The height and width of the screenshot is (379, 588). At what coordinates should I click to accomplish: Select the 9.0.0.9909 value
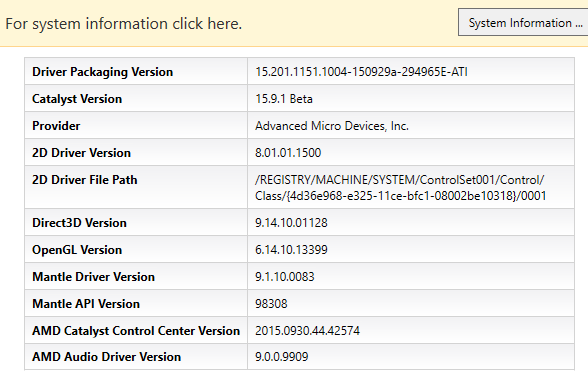tap(282, 357)
